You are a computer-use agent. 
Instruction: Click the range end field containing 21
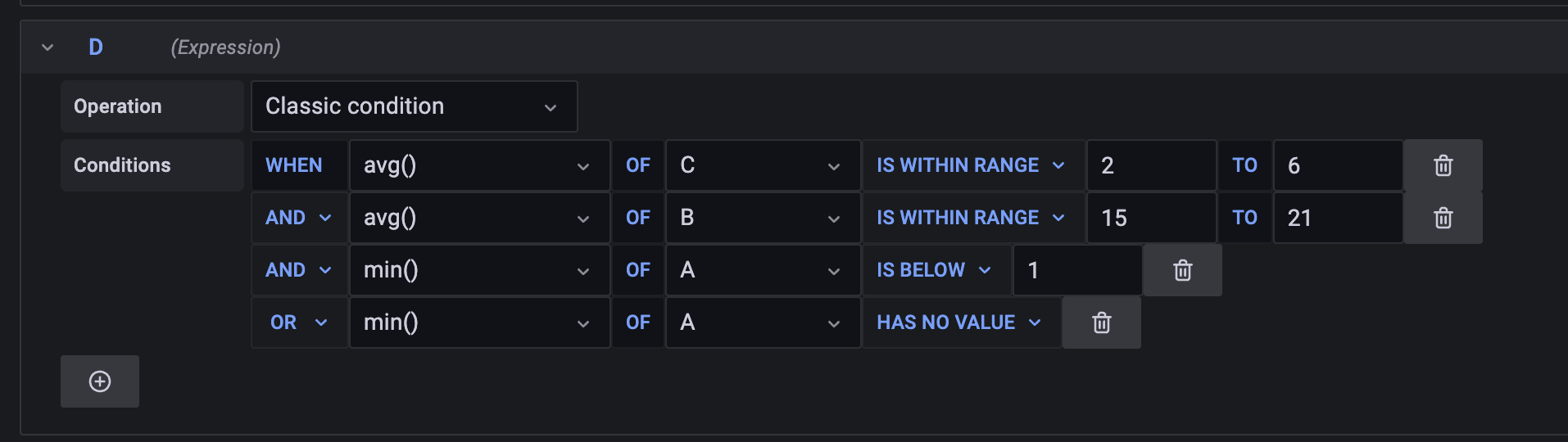(x=1337, y=218)
